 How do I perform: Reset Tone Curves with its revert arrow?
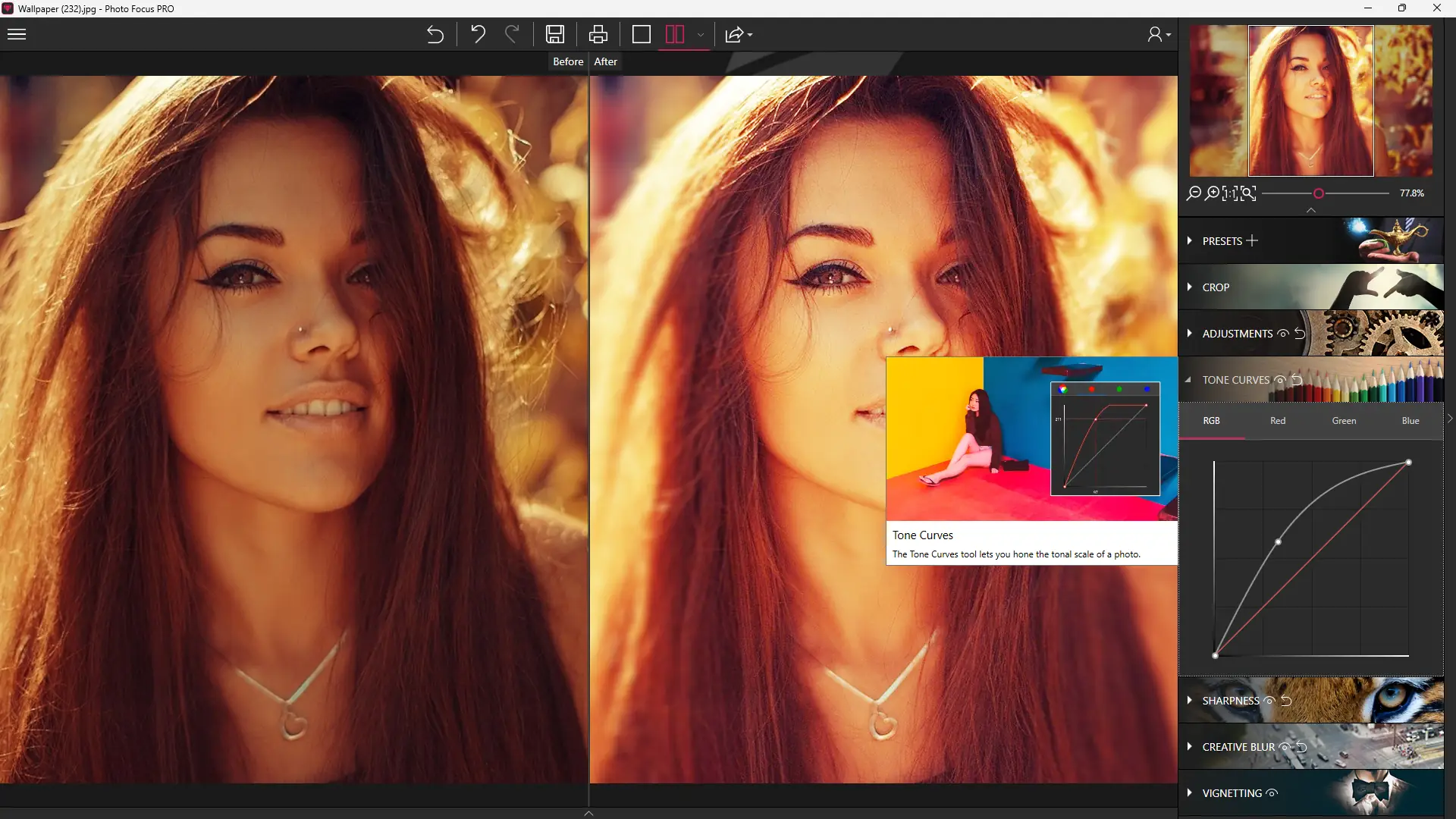(x=1297, y=380)
